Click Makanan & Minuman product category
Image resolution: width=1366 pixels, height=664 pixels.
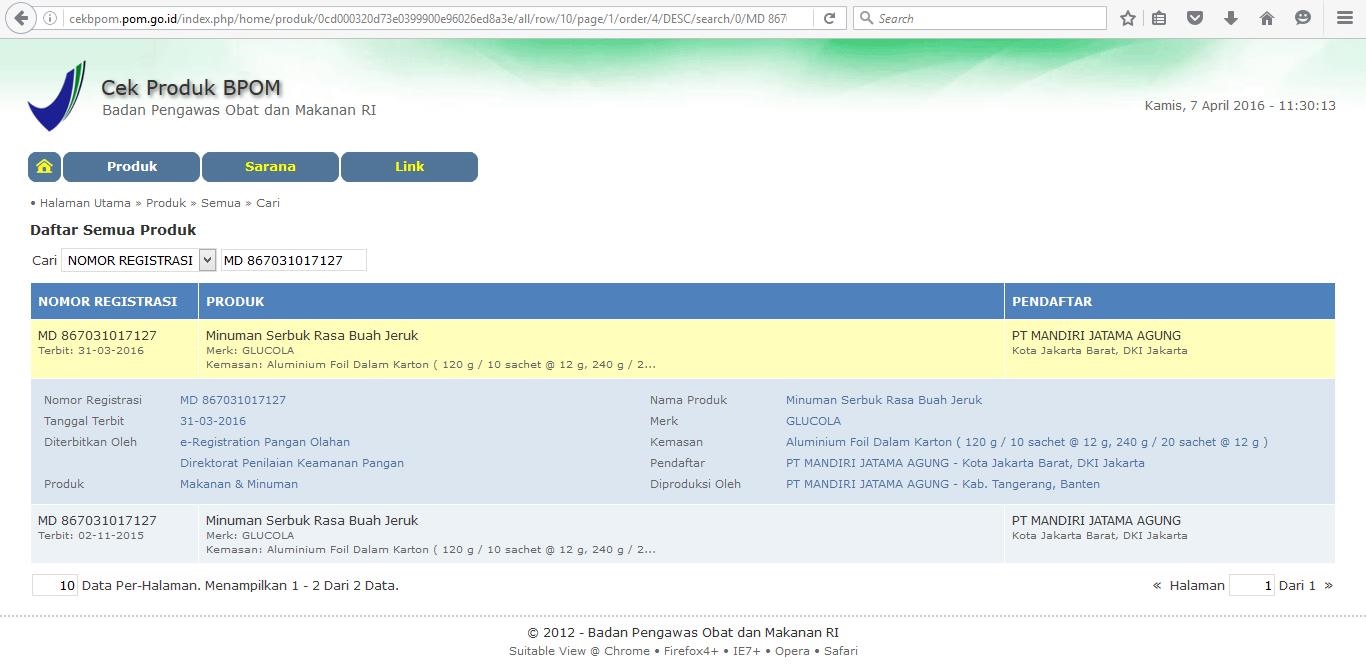click(239, 484)
